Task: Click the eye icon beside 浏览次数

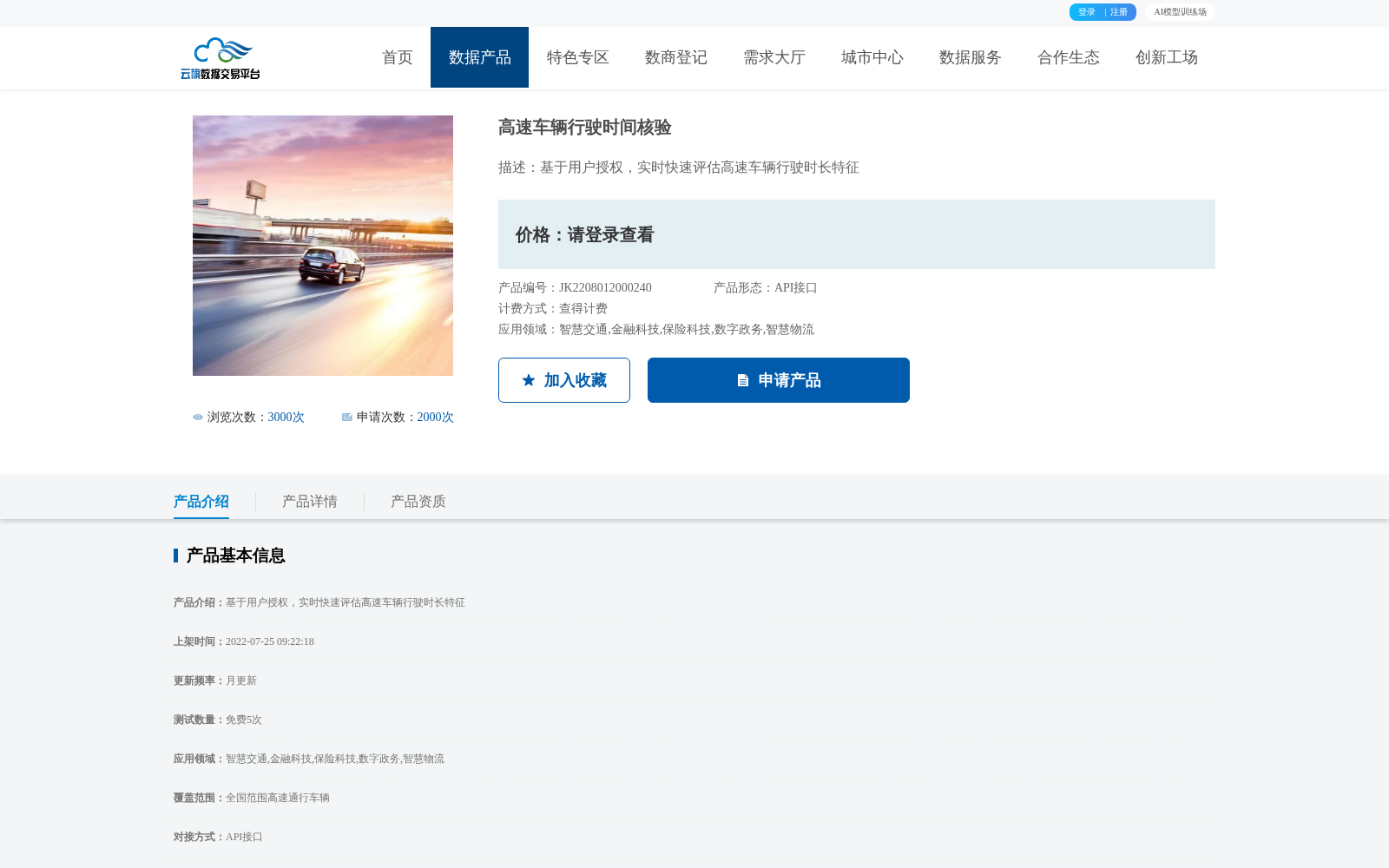Action: [198, 418]
